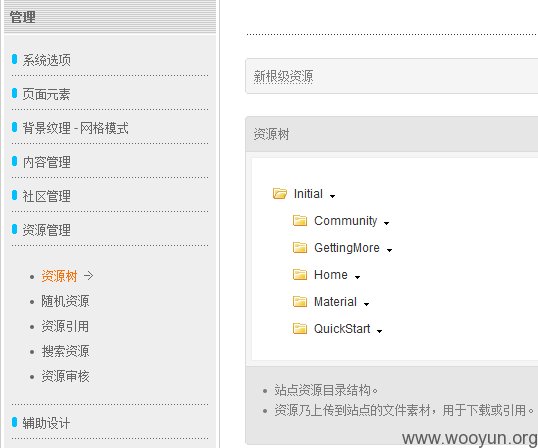Viewport: 538px width, 448px height.
Task: Go to the 搜索资源 submenu link
Action: coord(65,351)
